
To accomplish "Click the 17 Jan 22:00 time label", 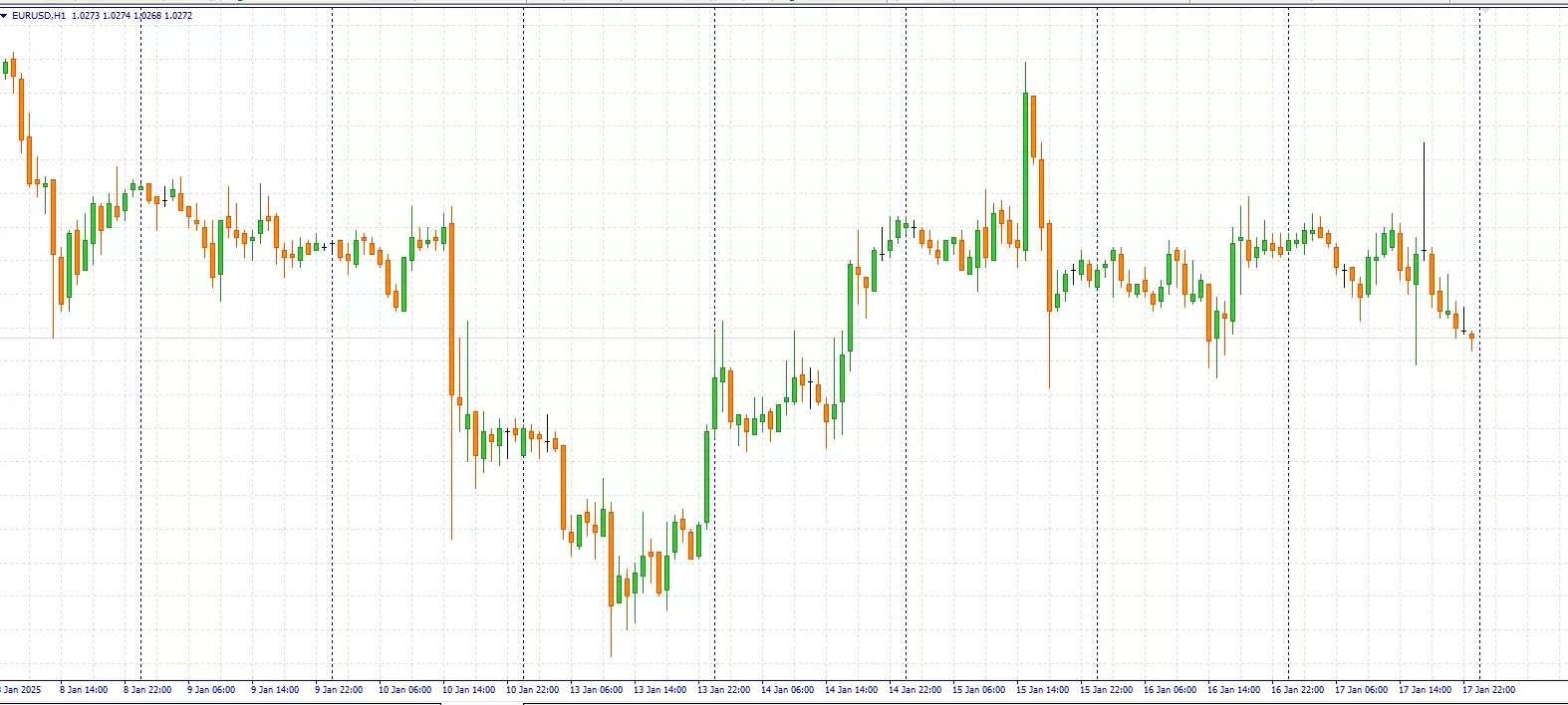I will (x=1488, y=689).
